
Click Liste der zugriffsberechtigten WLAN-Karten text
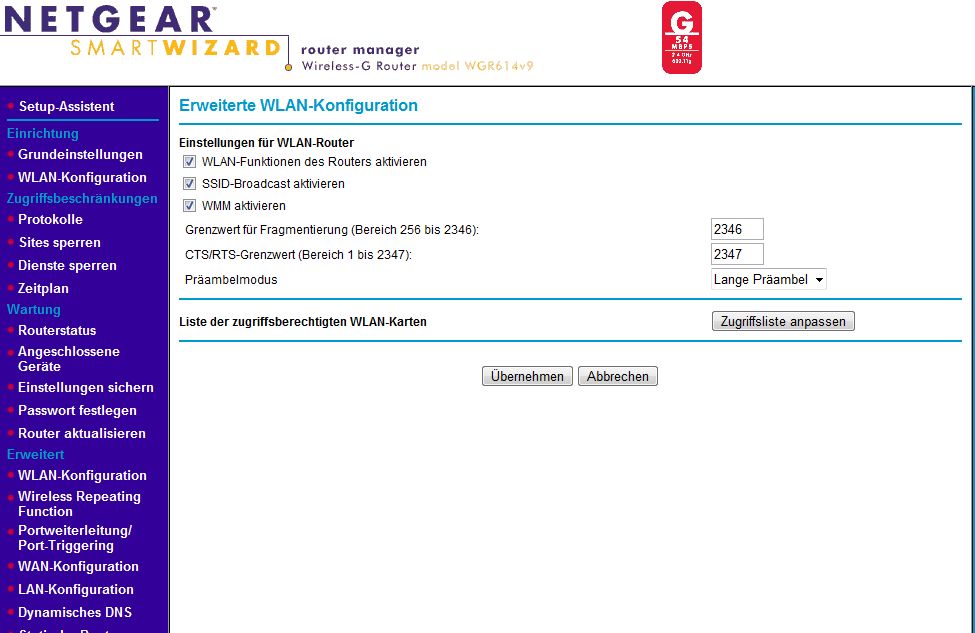tap(303, 321)
